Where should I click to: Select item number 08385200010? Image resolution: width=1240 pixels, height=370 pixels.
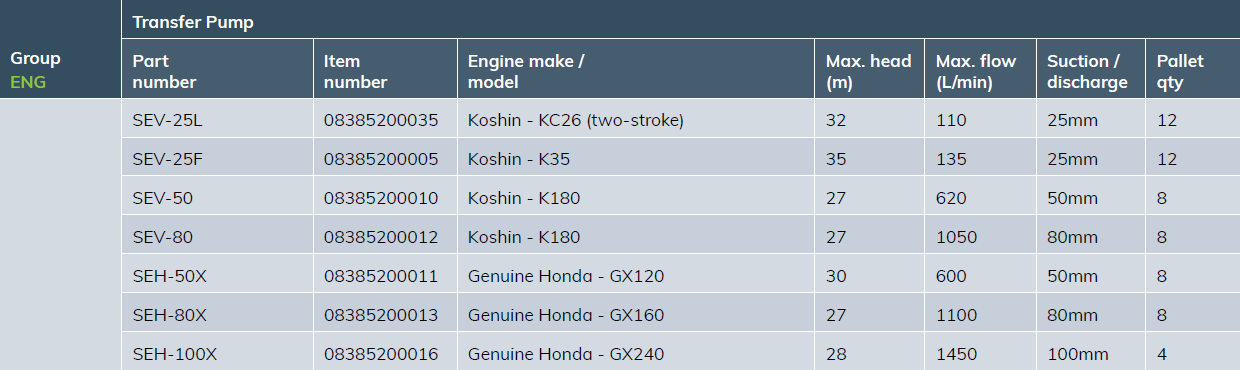pos(381,198)
